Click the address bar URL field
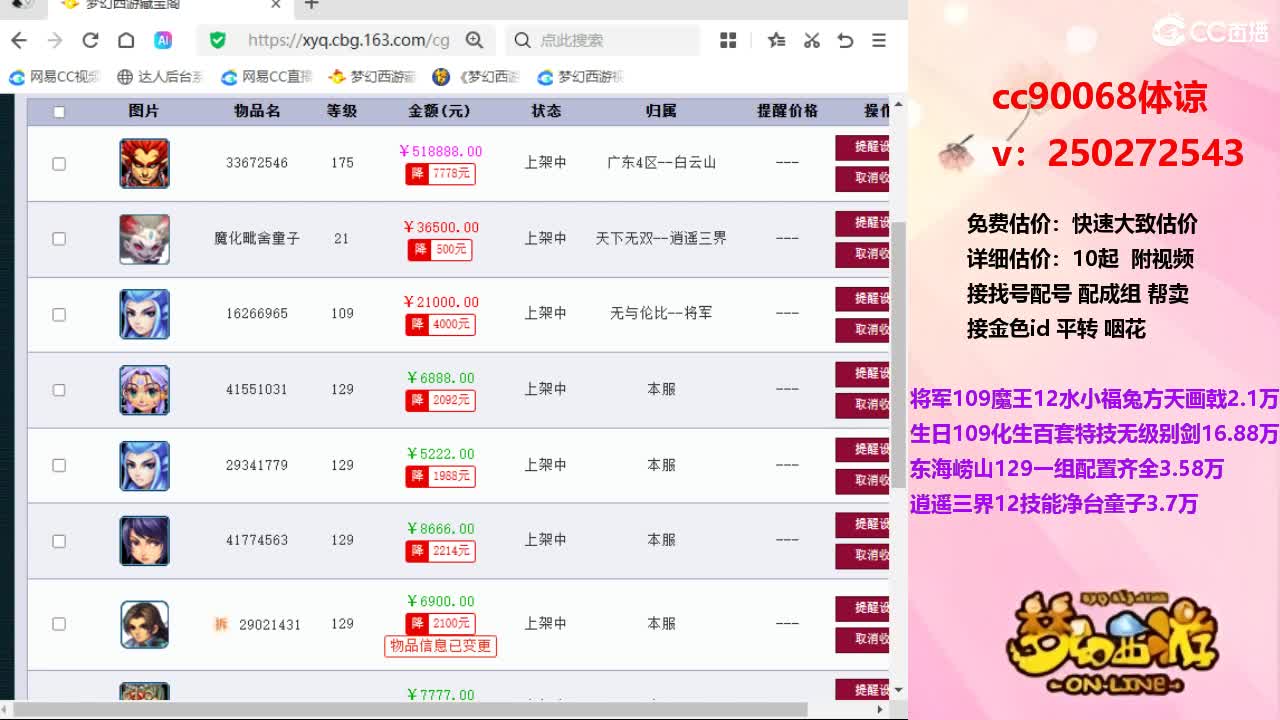 point(348,40)
